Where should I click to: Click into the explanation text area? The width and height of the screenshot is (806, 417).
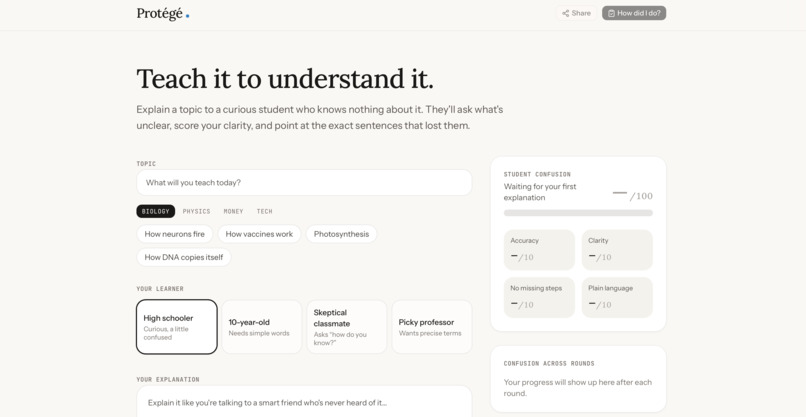click(304, 402)
